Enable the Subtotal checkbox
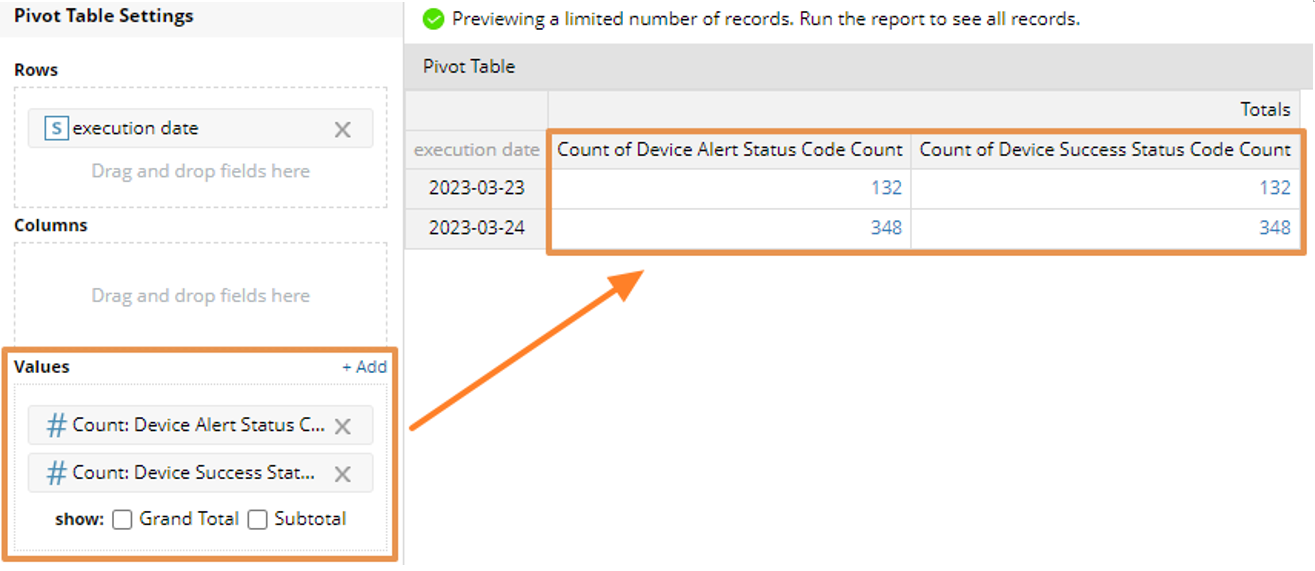The width and height of the screenshot is (1315, 571). click(x=257, y=519)
